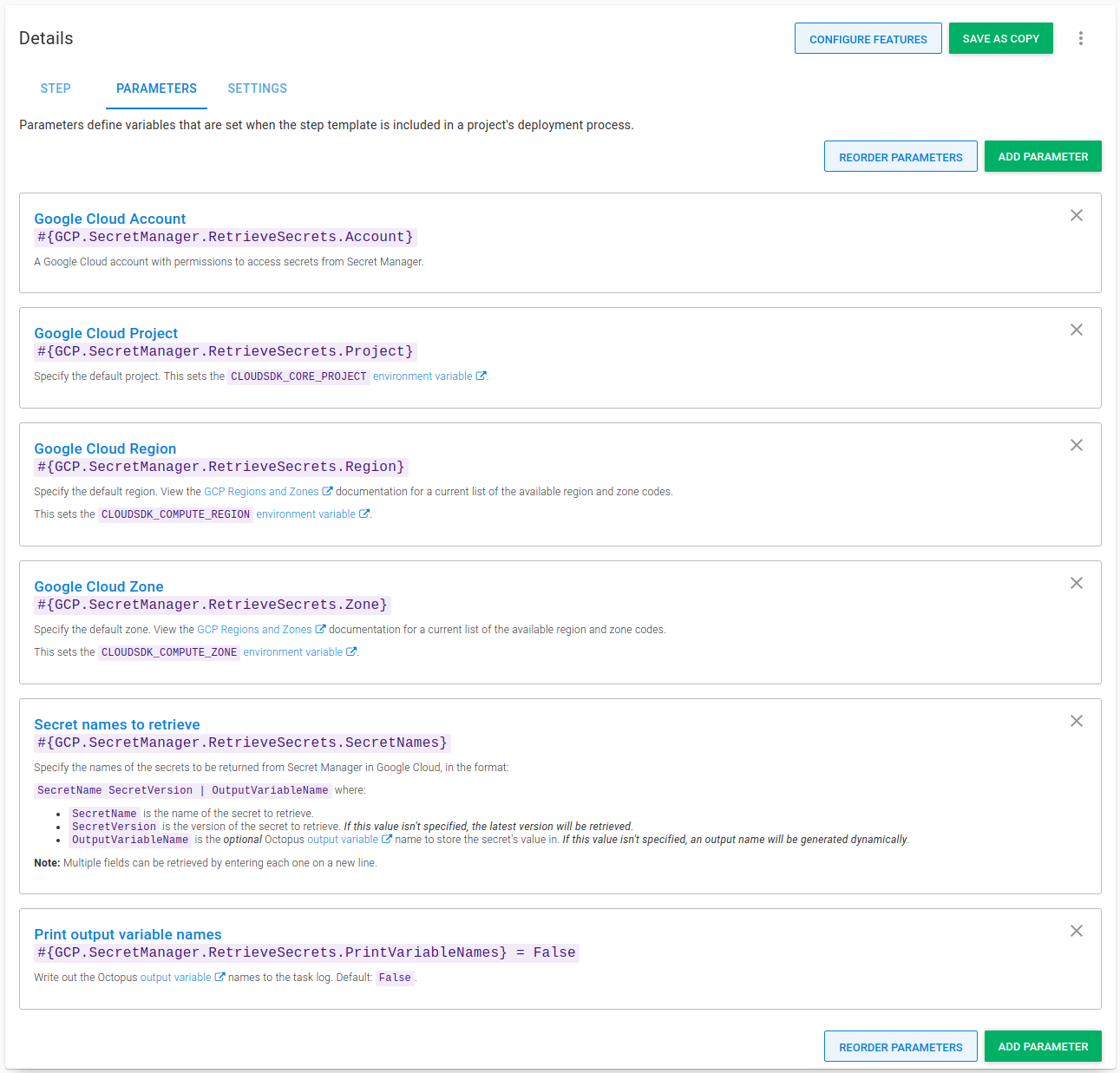Image resolution: width=1120 pixels, height=1073 pixels.
Task: Open the Print output variable names title
Action: tap(128, 934)
